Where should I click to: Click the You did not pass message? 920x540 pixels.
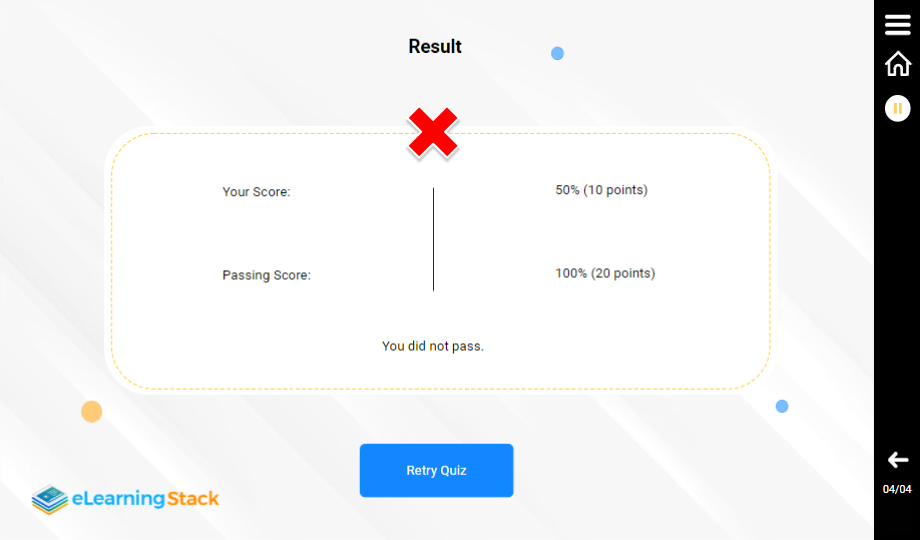[432, 346]
